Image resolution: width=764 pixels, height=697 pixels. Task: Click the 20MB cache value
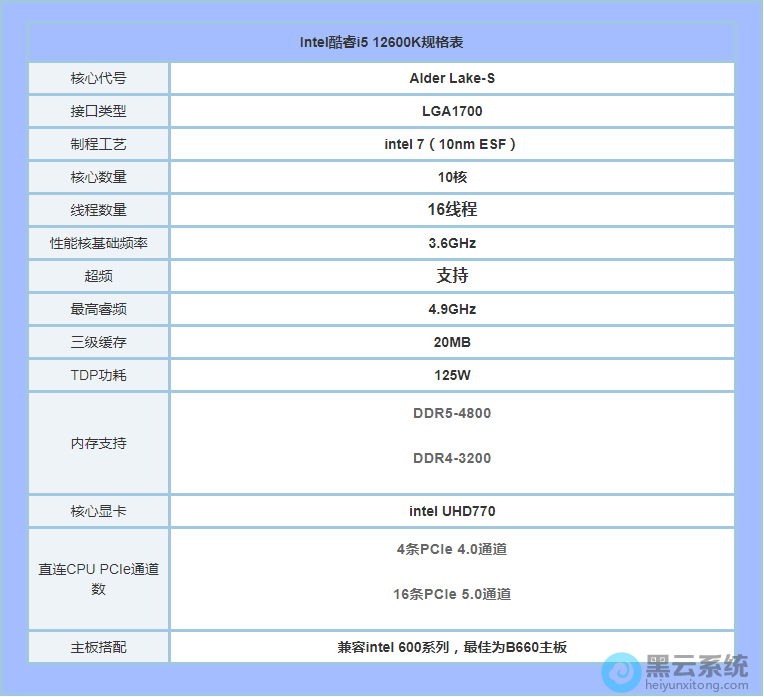(452, 342)
